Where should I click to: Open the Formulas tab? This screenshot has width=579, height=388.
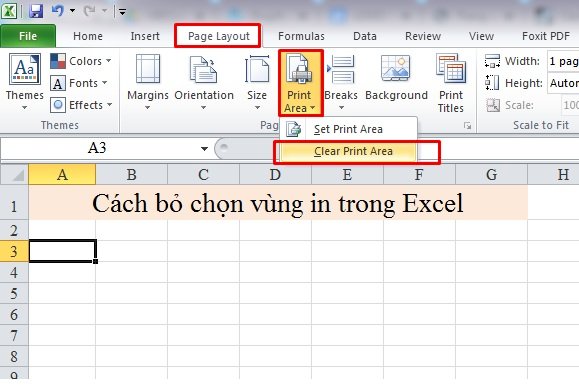301,36
